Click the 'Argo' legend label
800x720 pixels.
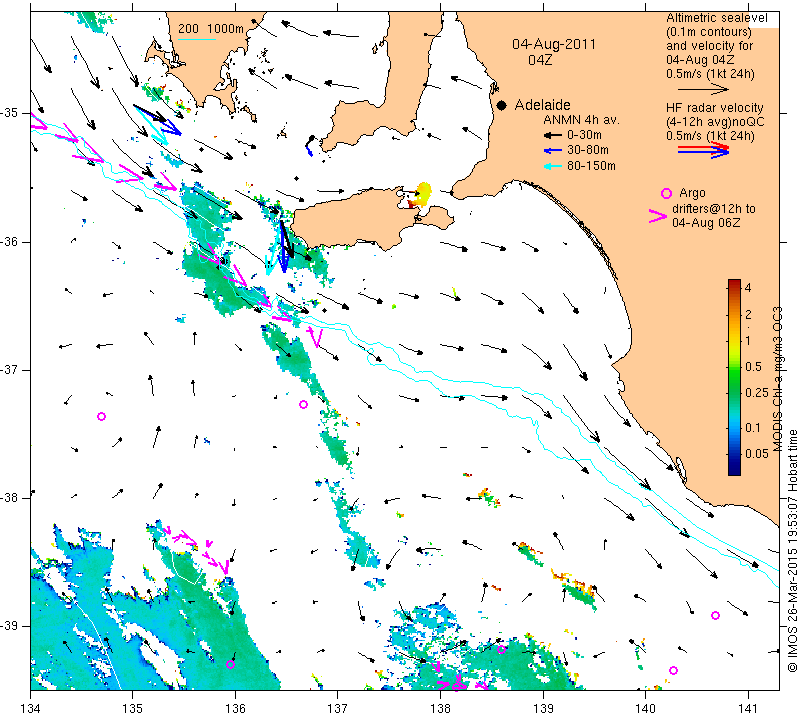pos(692,193)
